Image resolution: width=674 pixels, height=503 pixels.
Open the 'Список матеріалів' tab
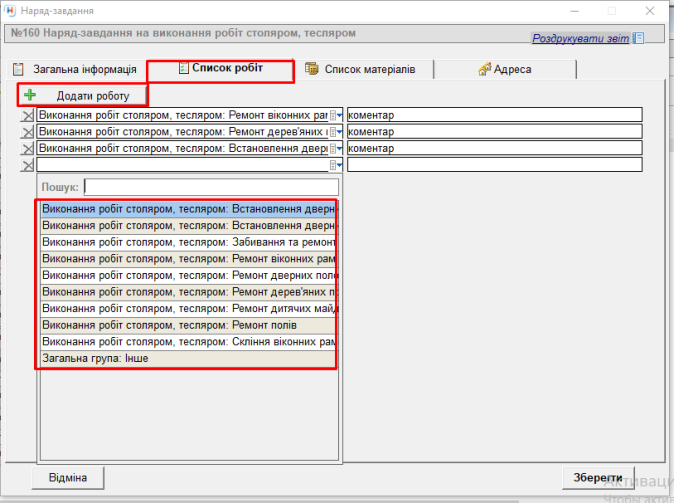tap(368, 70)
